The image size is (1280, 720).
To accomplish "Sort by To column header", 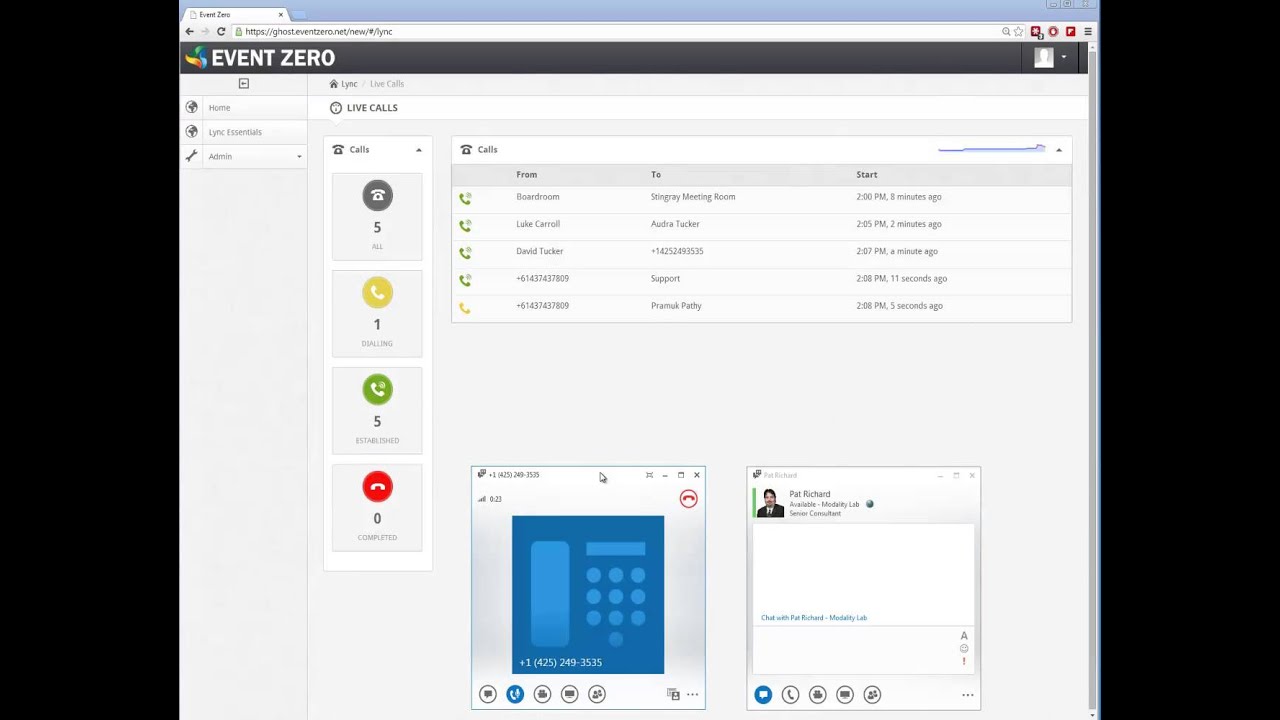I will [x=656, y=175].
